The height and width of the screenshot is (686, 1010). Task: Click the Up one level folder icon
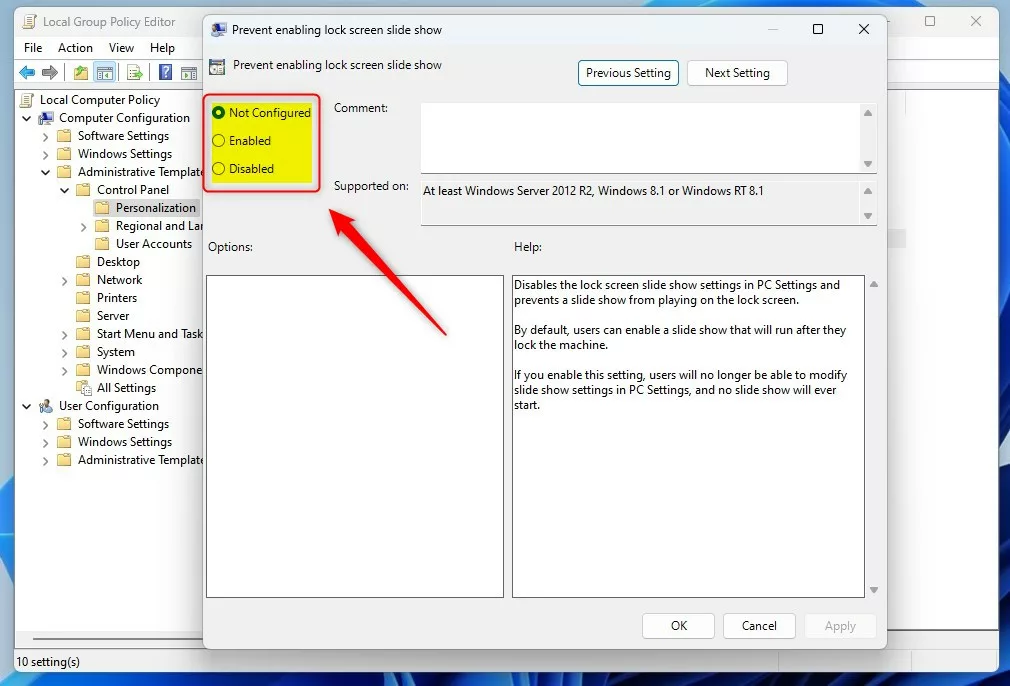pos(81,72)
